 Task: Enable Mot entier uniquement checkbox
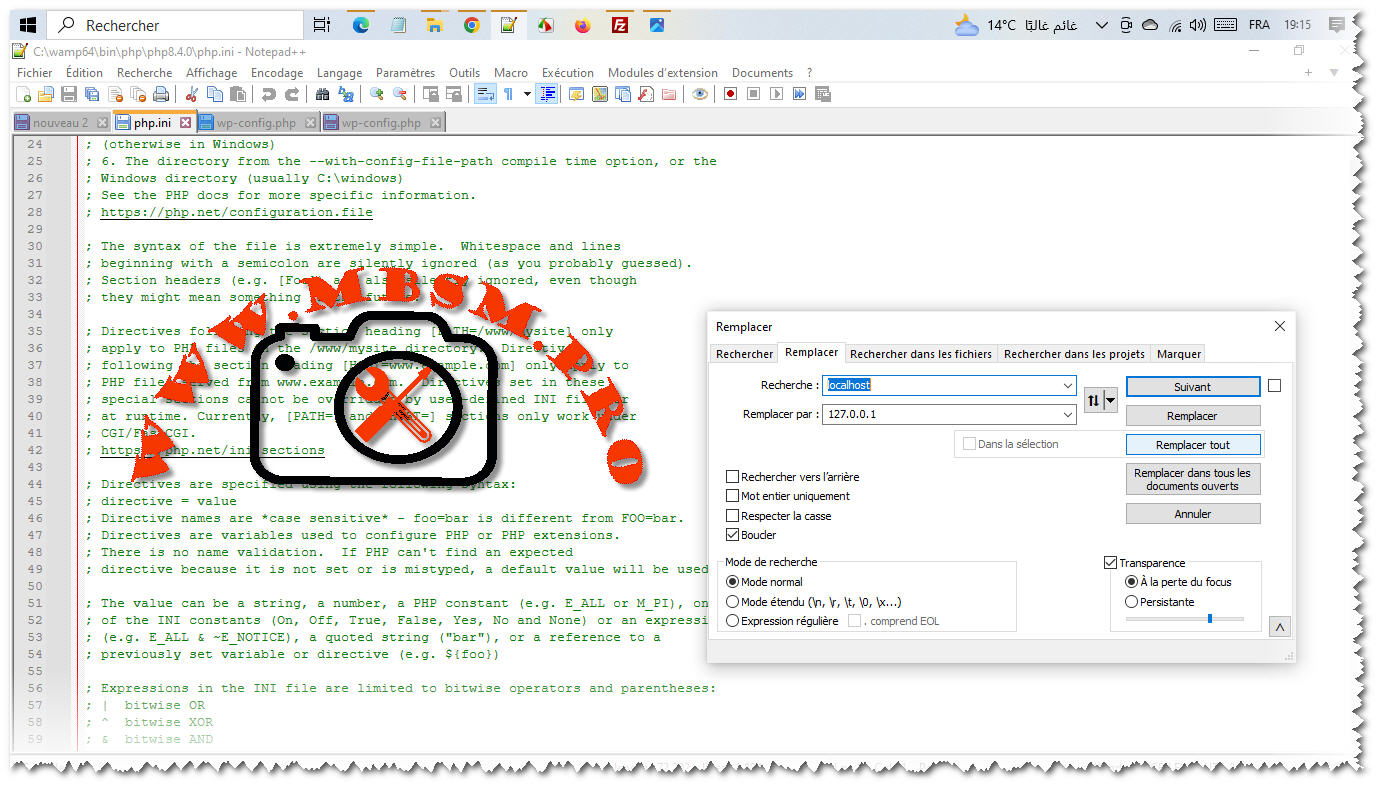(733, 496)
